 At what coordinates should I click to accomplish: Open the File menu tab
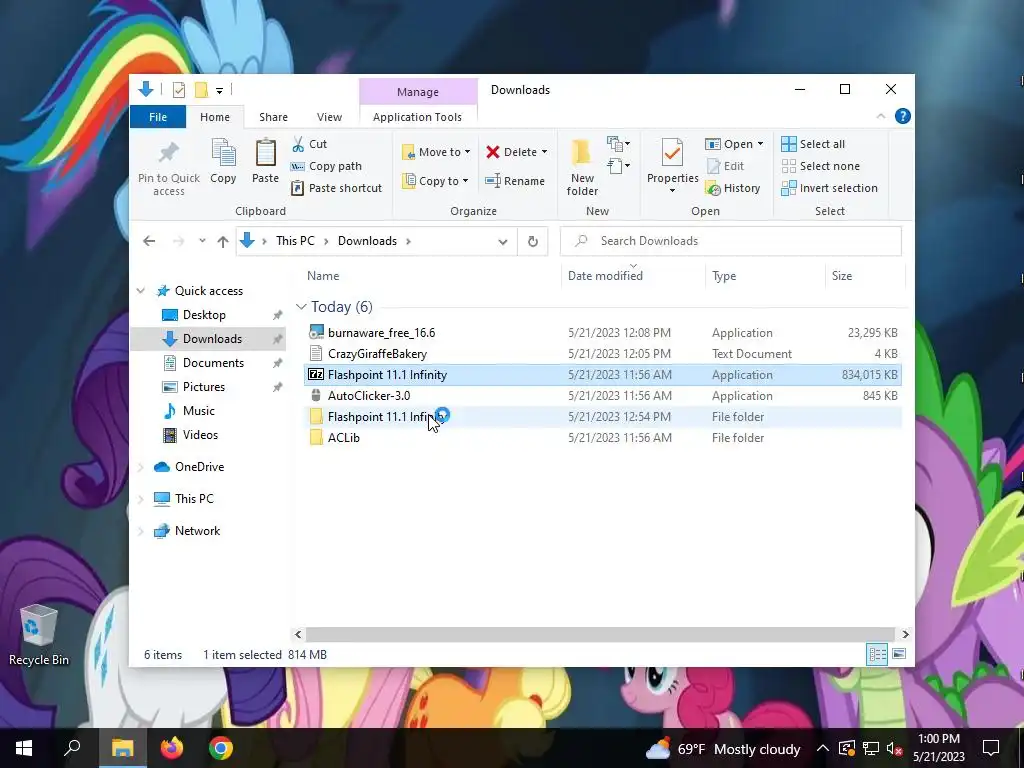pyautogui.click(x=158, y=117)
